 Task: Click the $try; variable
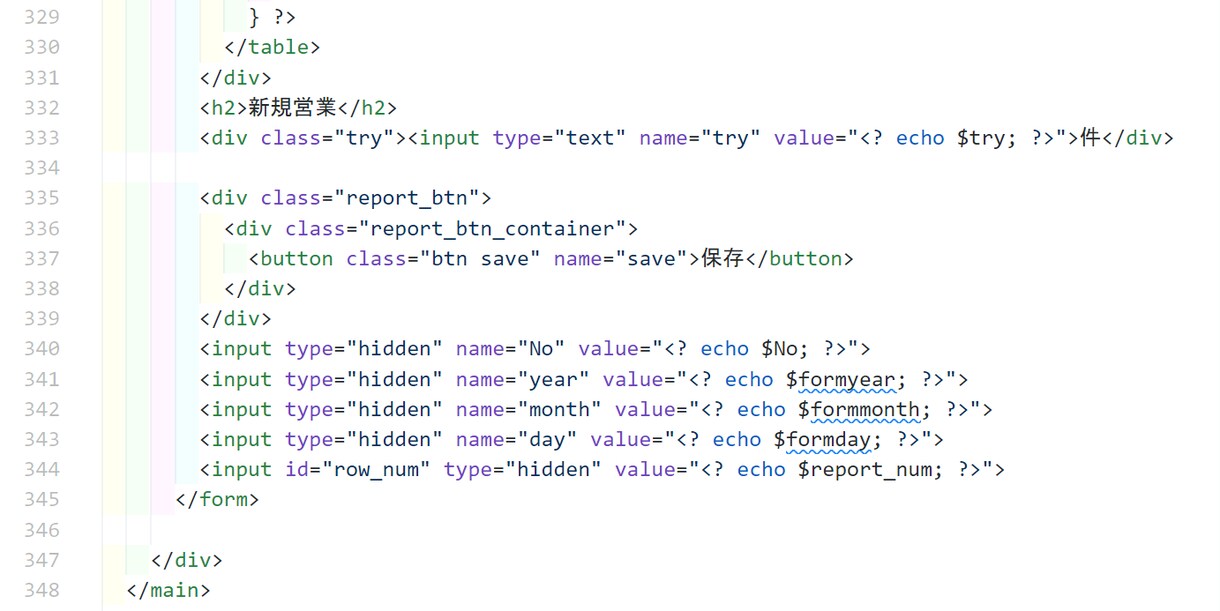[x=988, y=138]
